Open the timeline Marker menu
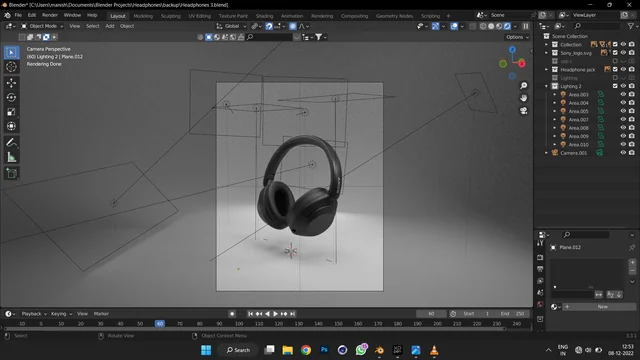The image size is (640, 360). pos(101,314)
